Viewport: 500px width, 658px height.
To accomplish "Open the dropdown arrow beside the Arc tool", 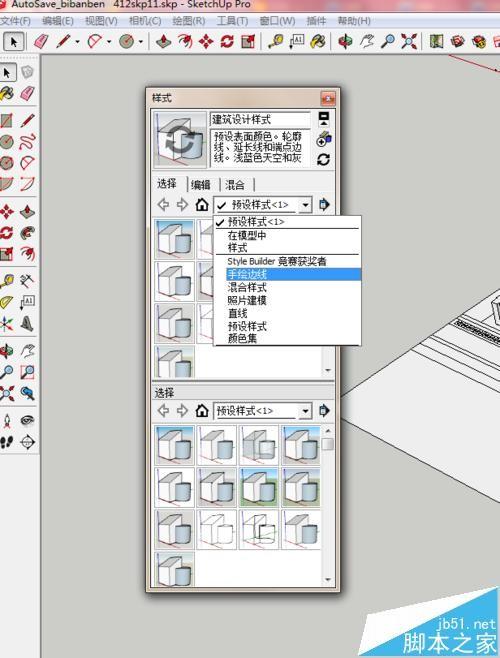I will [x=109, y=42].
